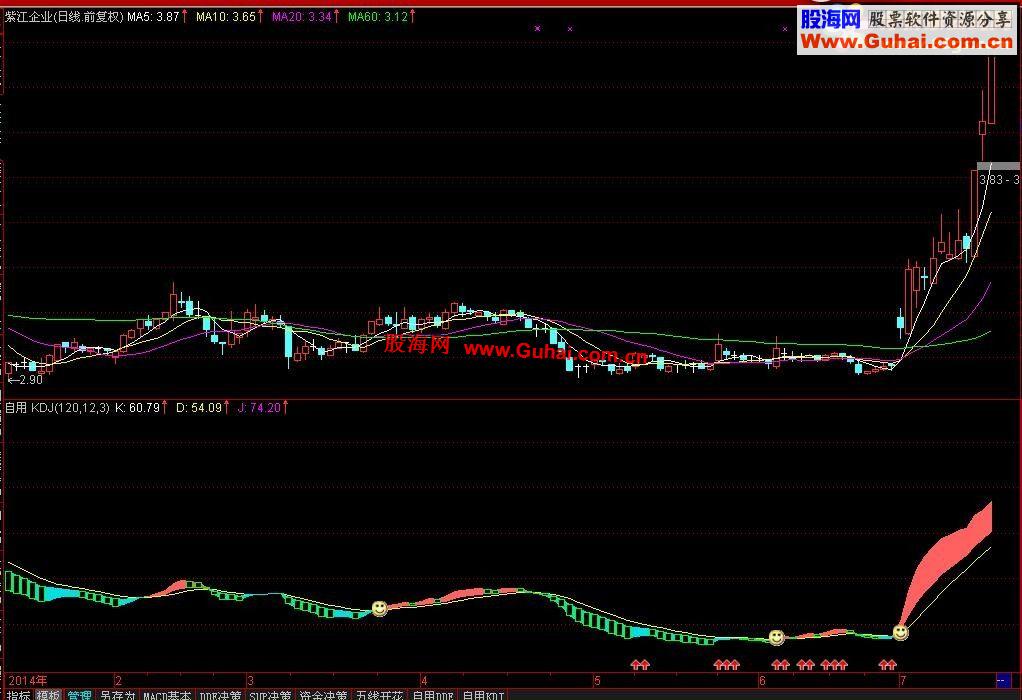This screenshot has height=700, width=1022.
Task: Click the 另存为 save-as button
Action: pyautogui.click(x=117, y=695)
